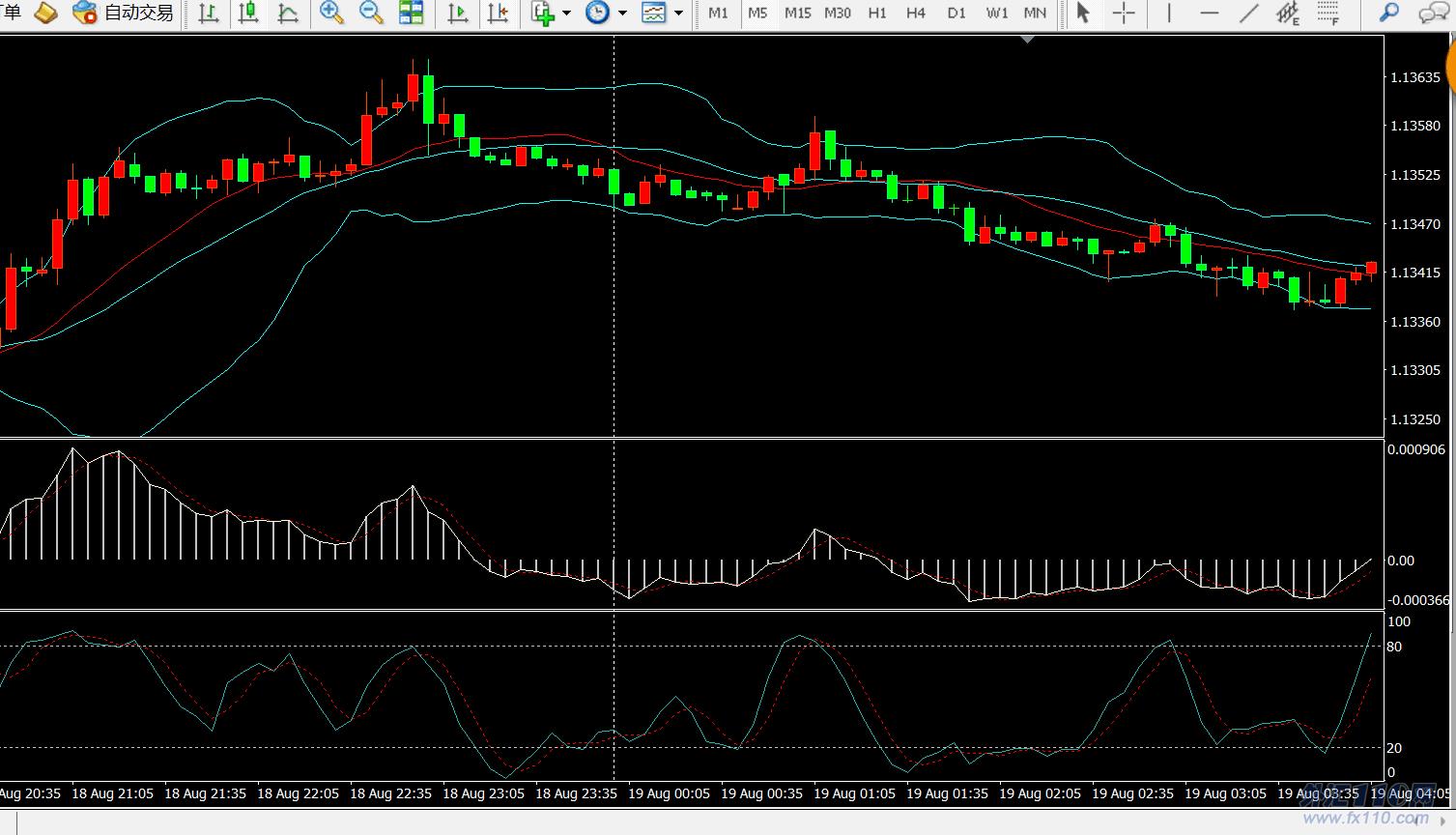The image size is (1456, 835).
Task: Switch timeframe to M15
Action: (797, 13)
